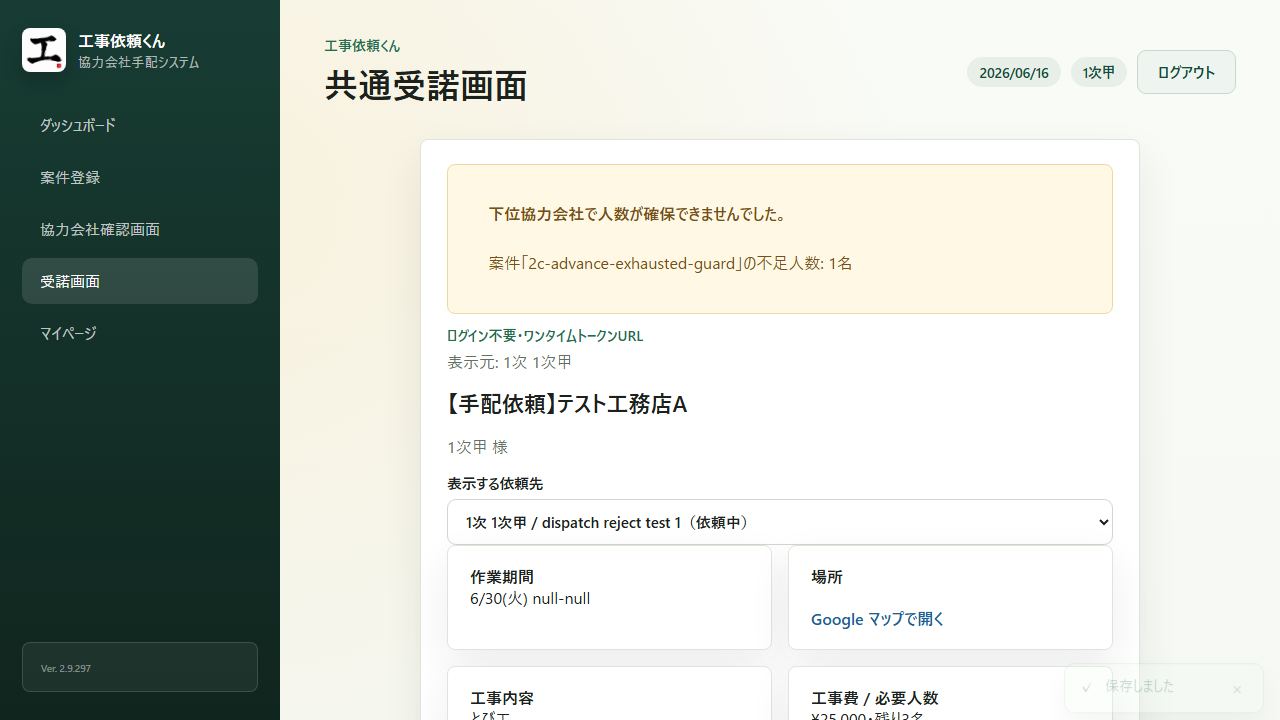1280x720 pixels.
Task: Select 受諾画面 in the sidebar
Action: [140, 281]
